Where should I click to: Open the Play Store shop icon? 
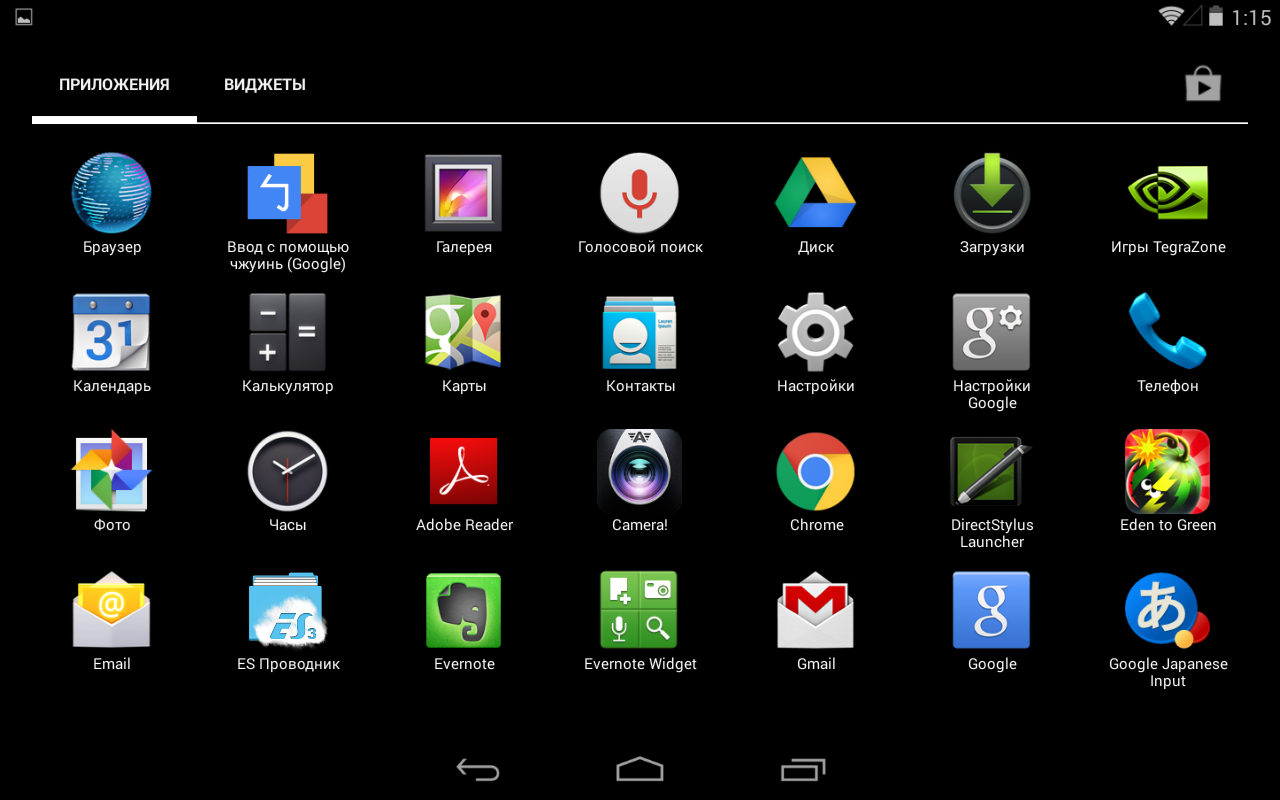pos(1203,85)
